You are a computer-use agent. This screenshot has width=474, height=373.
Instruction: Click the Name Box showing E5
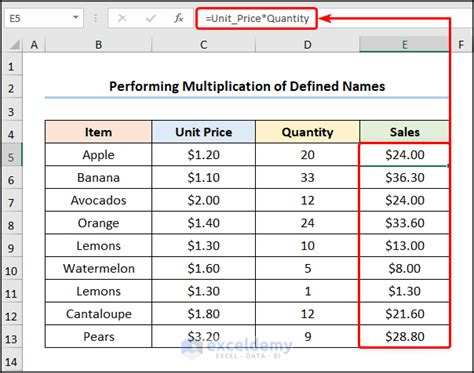[44, 18]
